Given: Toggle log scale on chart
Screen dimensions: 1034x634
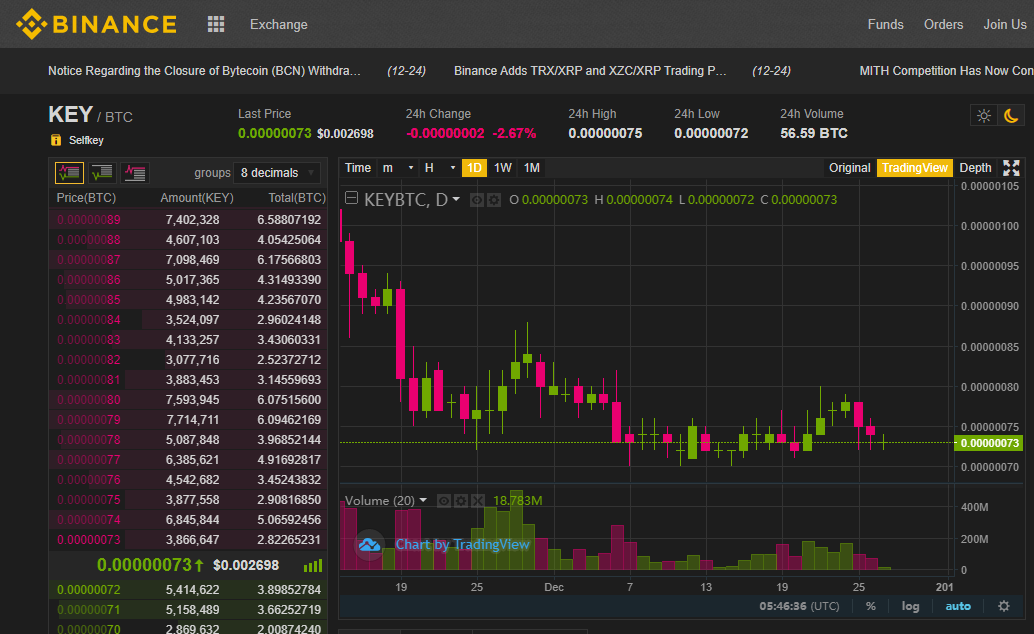Looking at the screenshot, I should pos(910,606).
